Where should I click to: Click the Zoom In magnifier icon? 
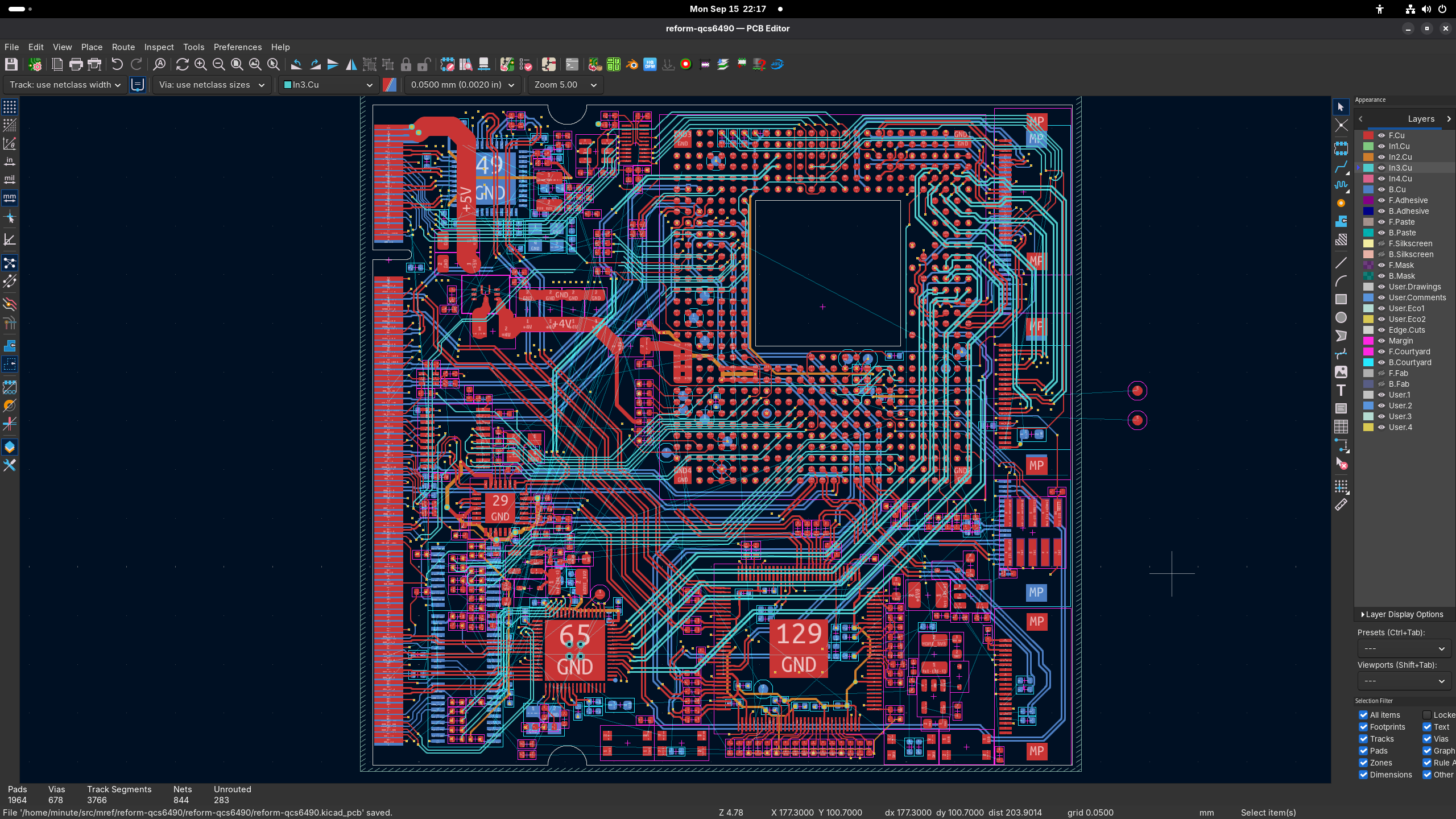[x=200, y=64]
